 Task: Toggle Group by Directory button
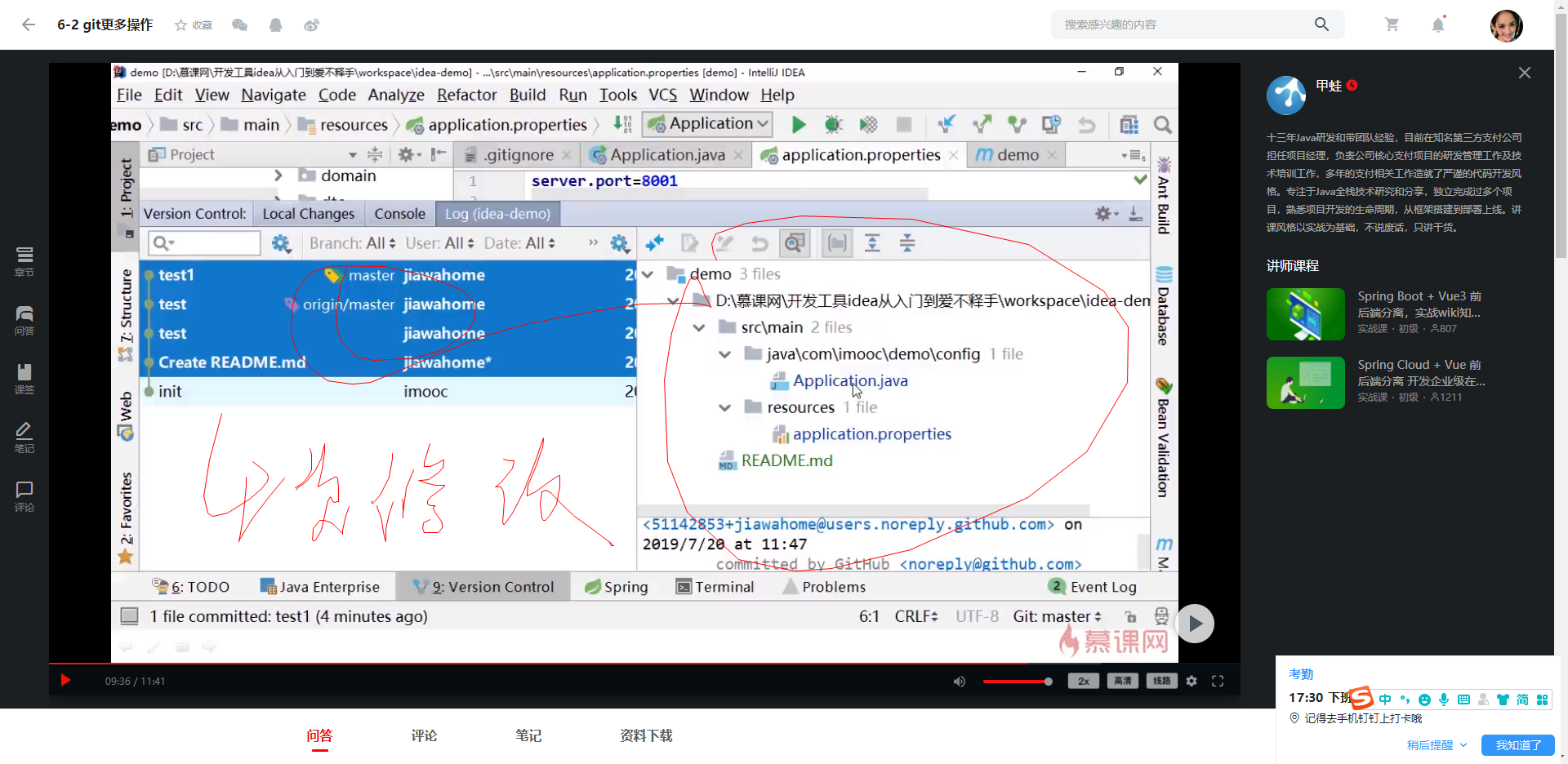pos(837,243)
